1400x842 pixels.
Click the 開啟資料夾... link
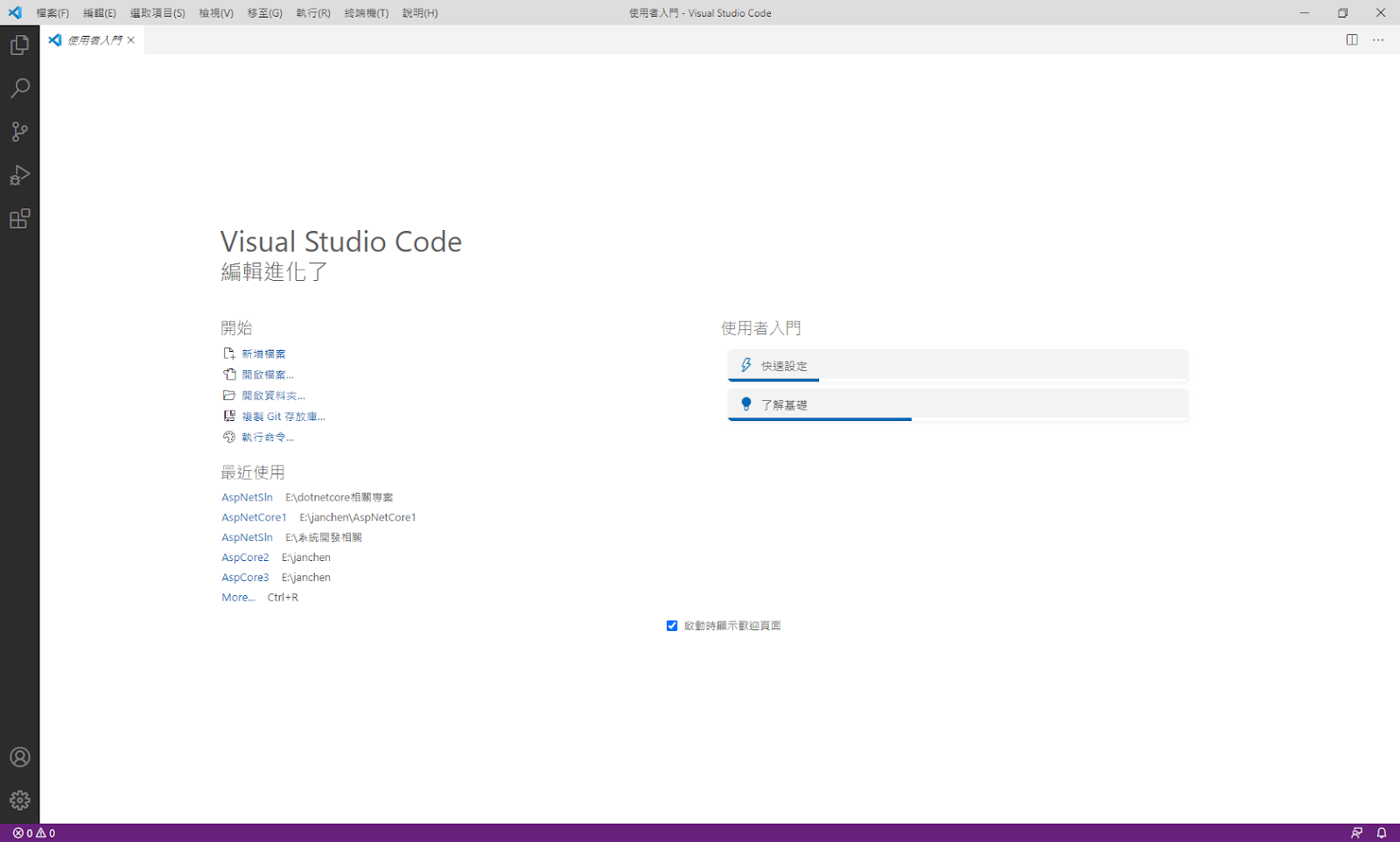pos(273,396)
